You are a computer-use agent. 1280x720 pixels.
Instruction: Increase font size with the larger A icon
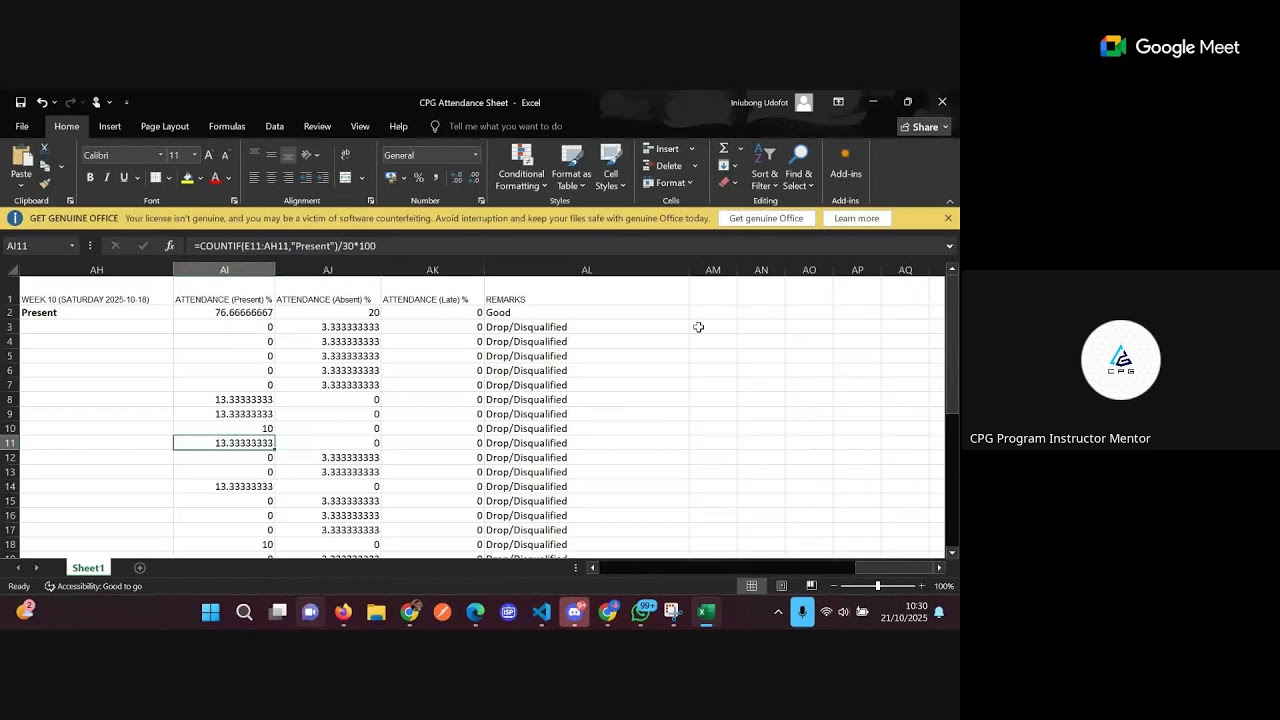(x=209, y=155)
